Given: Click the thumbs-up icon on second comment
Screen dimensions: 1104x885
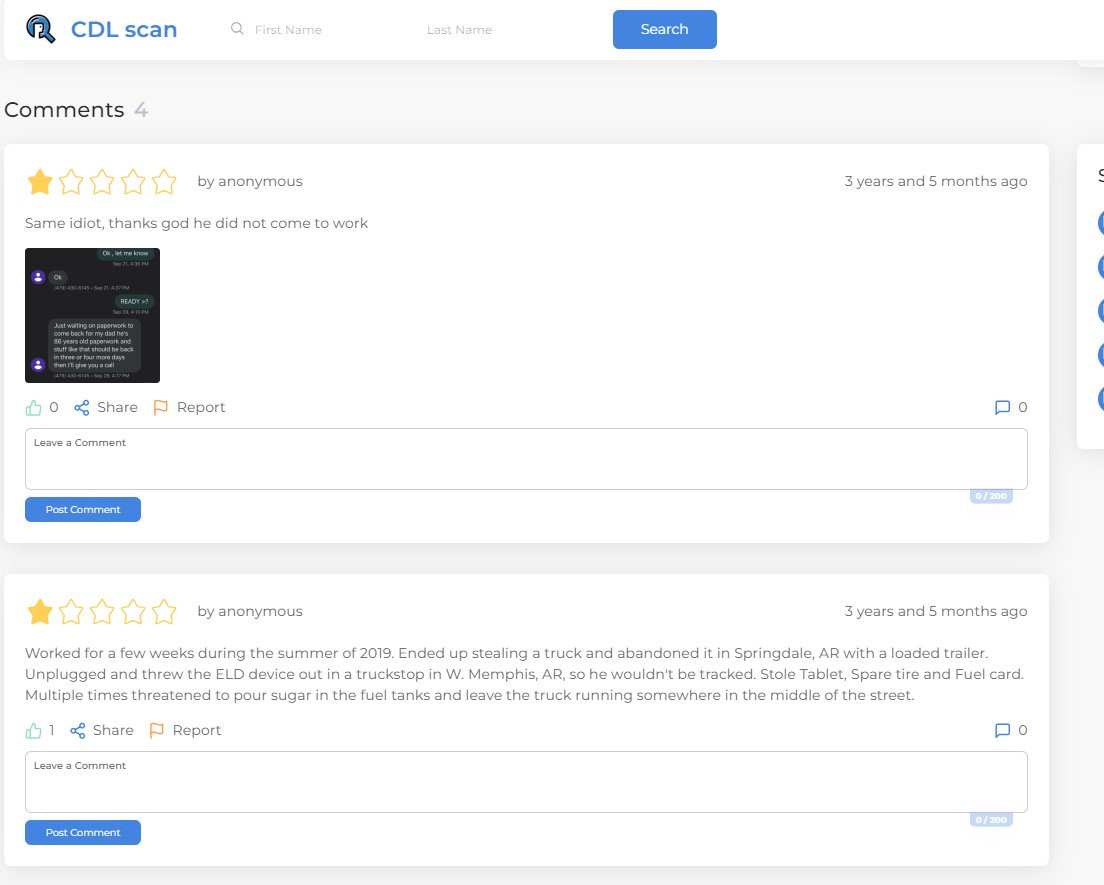Looking at the screenshot, I should click(34, 731).
